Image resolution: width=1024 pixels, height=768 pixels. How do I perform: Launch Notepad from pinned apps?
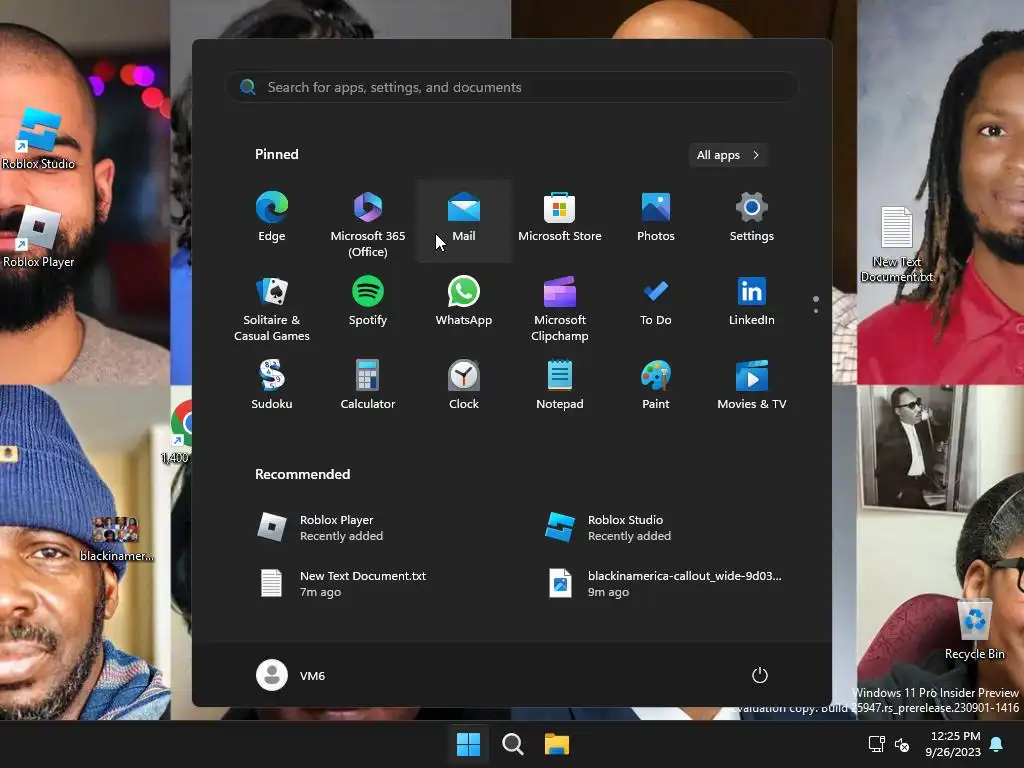point(560,385)
